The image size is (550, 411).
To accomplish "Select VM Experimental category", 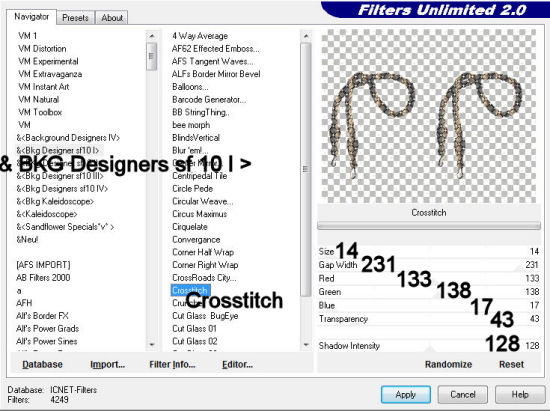I will click(x=48, y=61).
